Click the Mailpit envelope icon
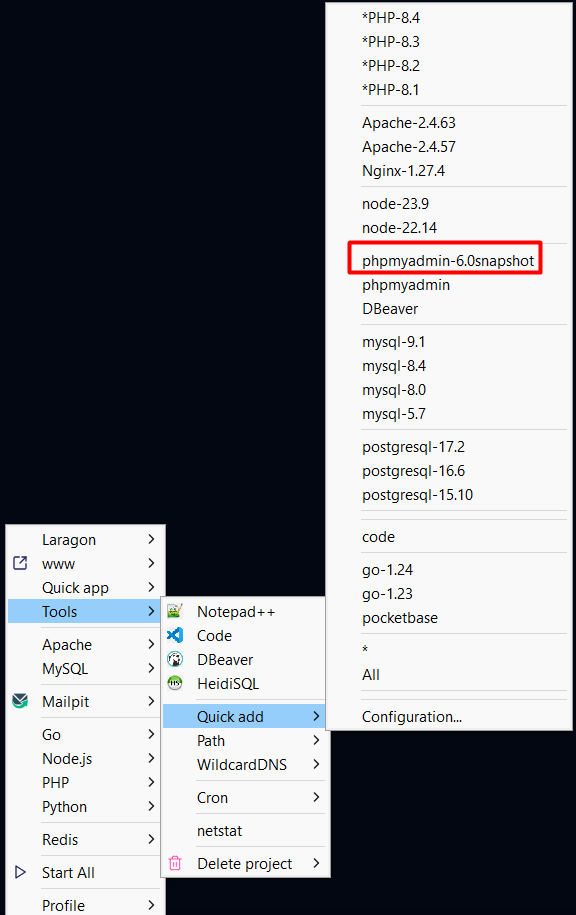 coord(20,701)
